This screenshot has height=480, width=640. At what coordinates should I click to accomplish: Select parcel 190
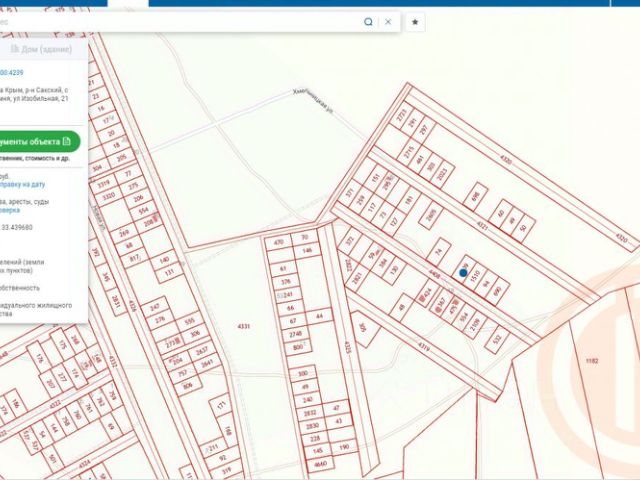344,447
